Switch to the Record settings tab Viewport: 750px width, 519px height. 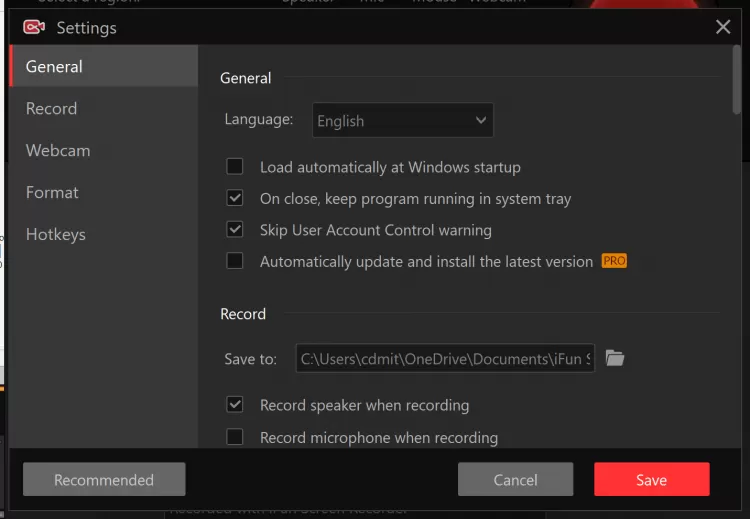52,109
